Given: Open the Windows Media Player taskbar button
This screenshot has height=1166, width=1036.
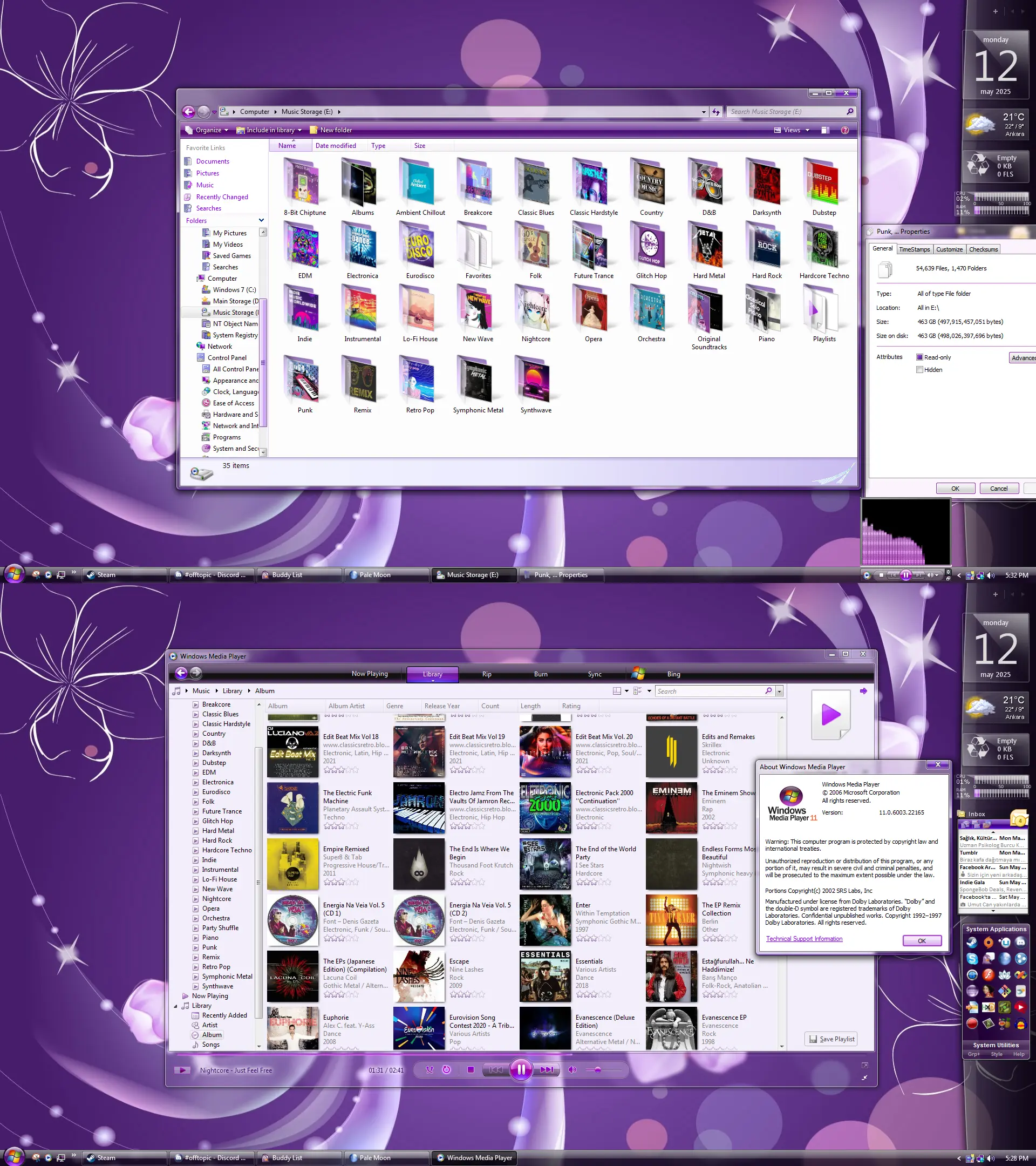Looking at the screenshot, I should point(474,1157).
